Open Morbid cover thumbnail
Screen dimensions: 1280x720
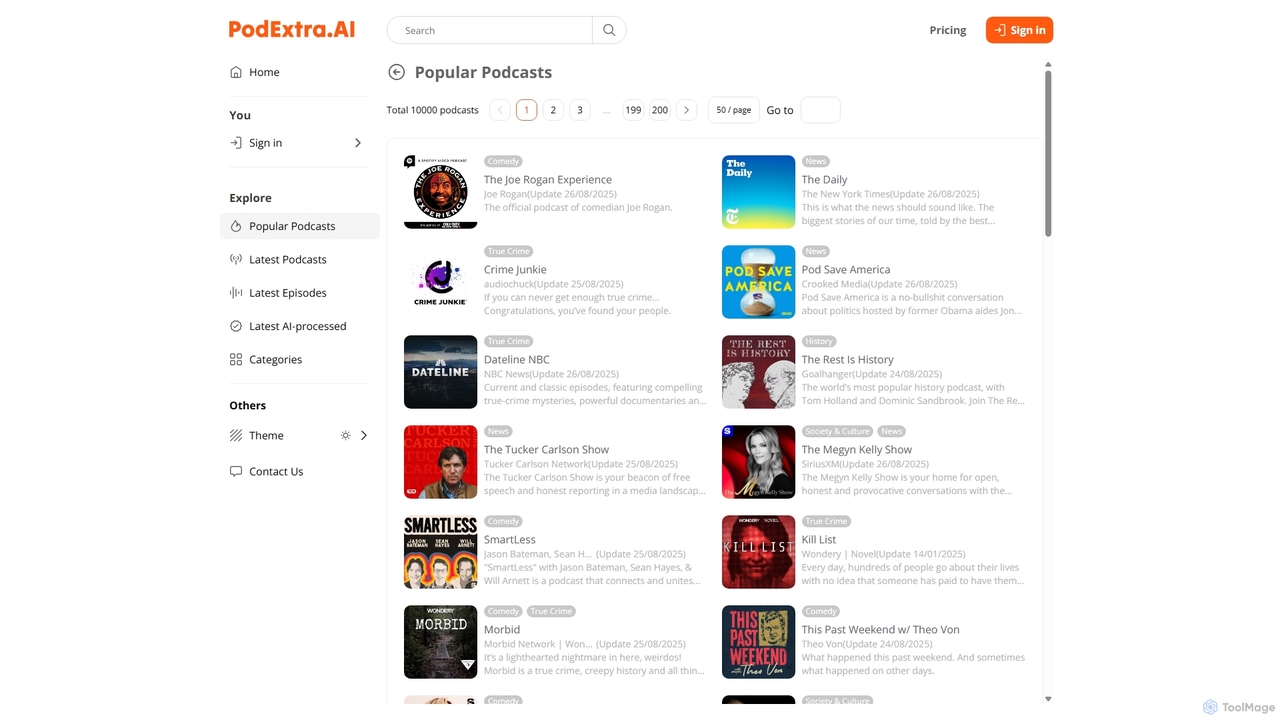[441, 642]
